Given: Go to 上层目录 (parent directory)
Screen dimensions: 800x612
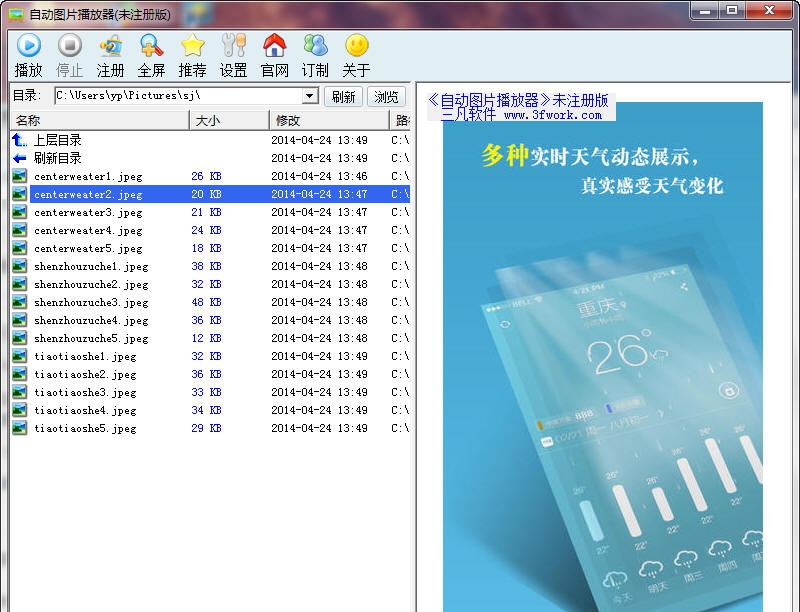Looking at the screenshot, I should tap(58, 140).
